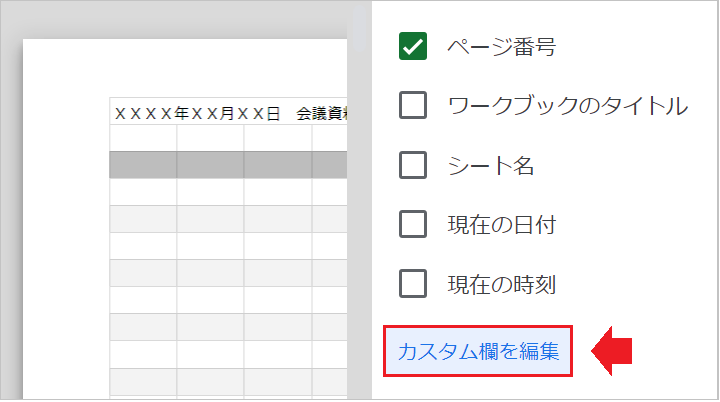Viewport: 720px width, 402px height.
Task: Uncheck the ページ番号 checkbox
Action: (x=413, y=46)
